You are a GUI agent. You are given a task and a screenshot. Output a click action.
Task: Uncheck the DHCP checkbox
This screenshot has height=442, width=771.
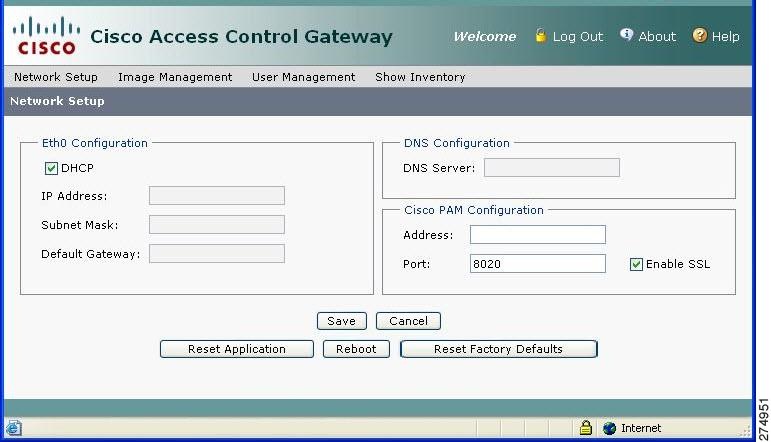[x=51, y=169]
